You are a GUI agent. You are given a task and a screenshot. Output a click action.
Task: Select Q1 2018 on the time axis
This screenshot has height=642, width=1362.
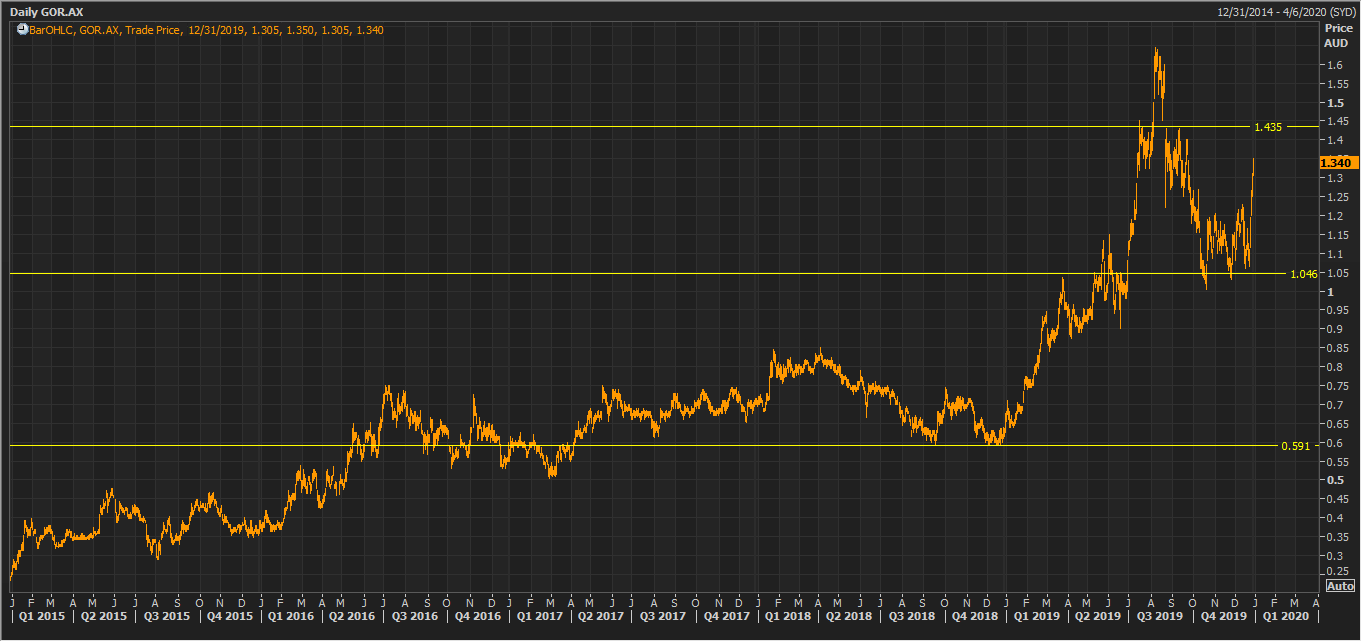point(788,617)
